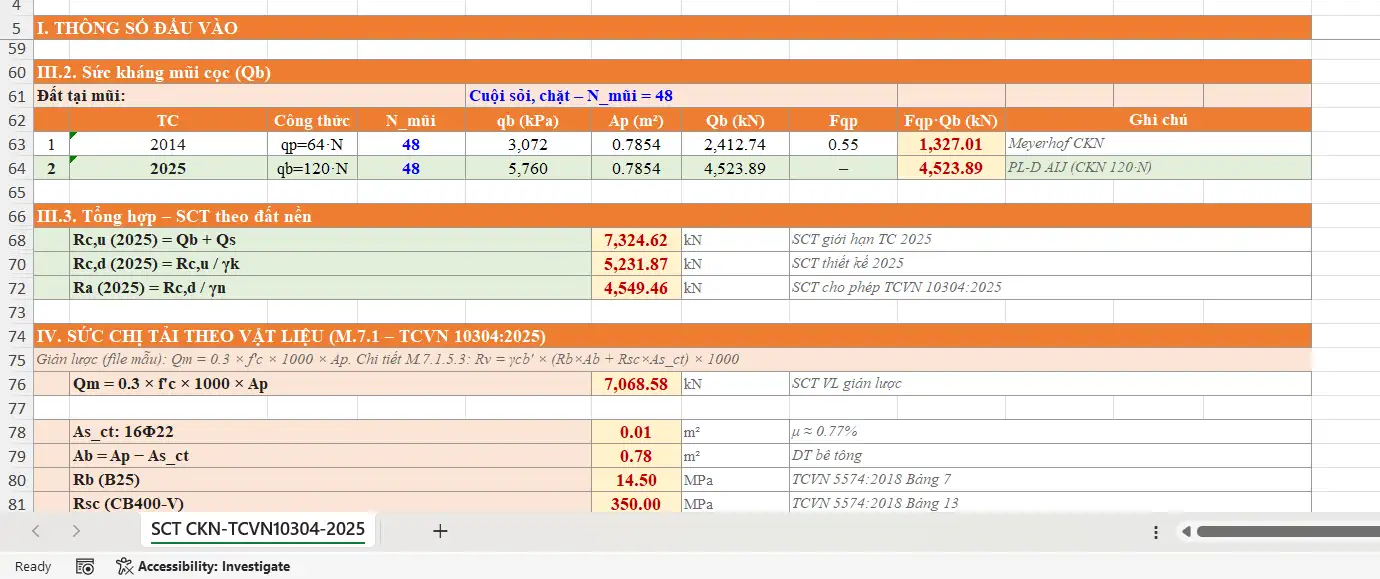
Task: Click the next sheet navigation arrow
Action: coord(76,531)
